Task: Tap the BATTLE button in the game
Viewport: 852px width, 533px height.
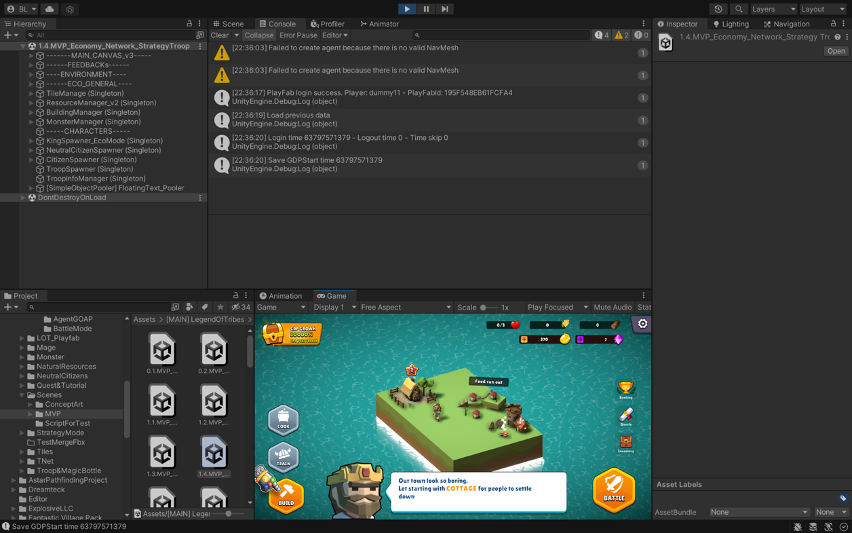Action: (x=614, y=490)
